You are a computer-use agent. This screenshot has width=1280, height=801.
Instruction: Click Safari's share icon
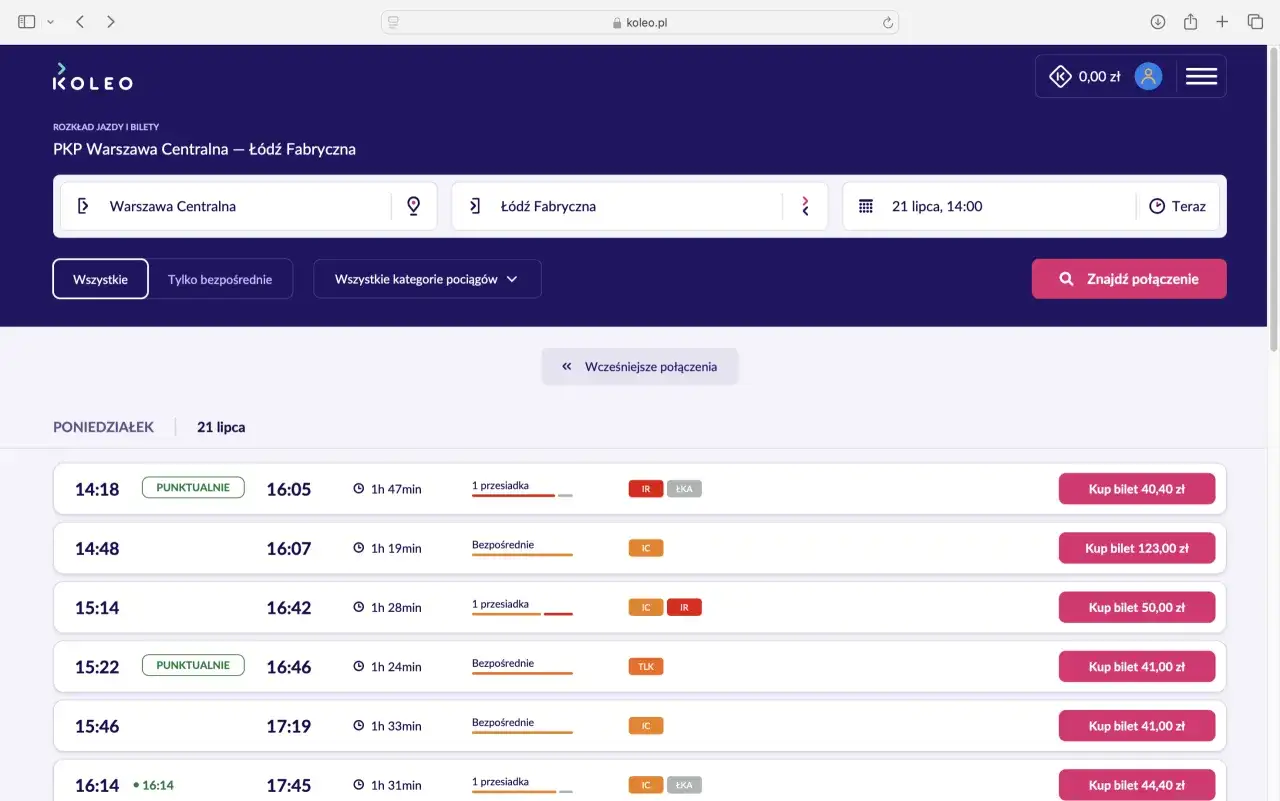click(1190, 22)
